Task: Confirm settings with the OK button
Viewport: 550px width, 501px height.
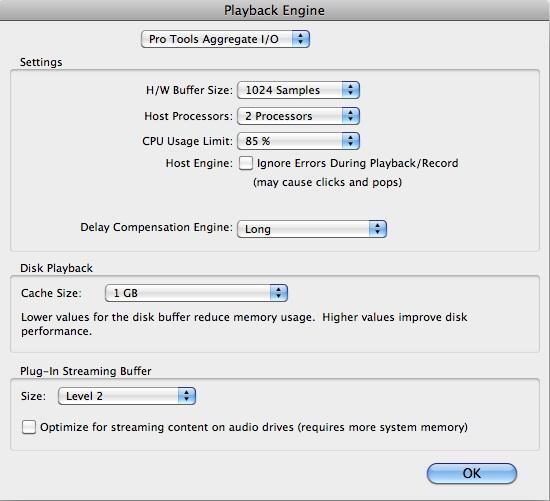Action: click(x=472, y=474)
